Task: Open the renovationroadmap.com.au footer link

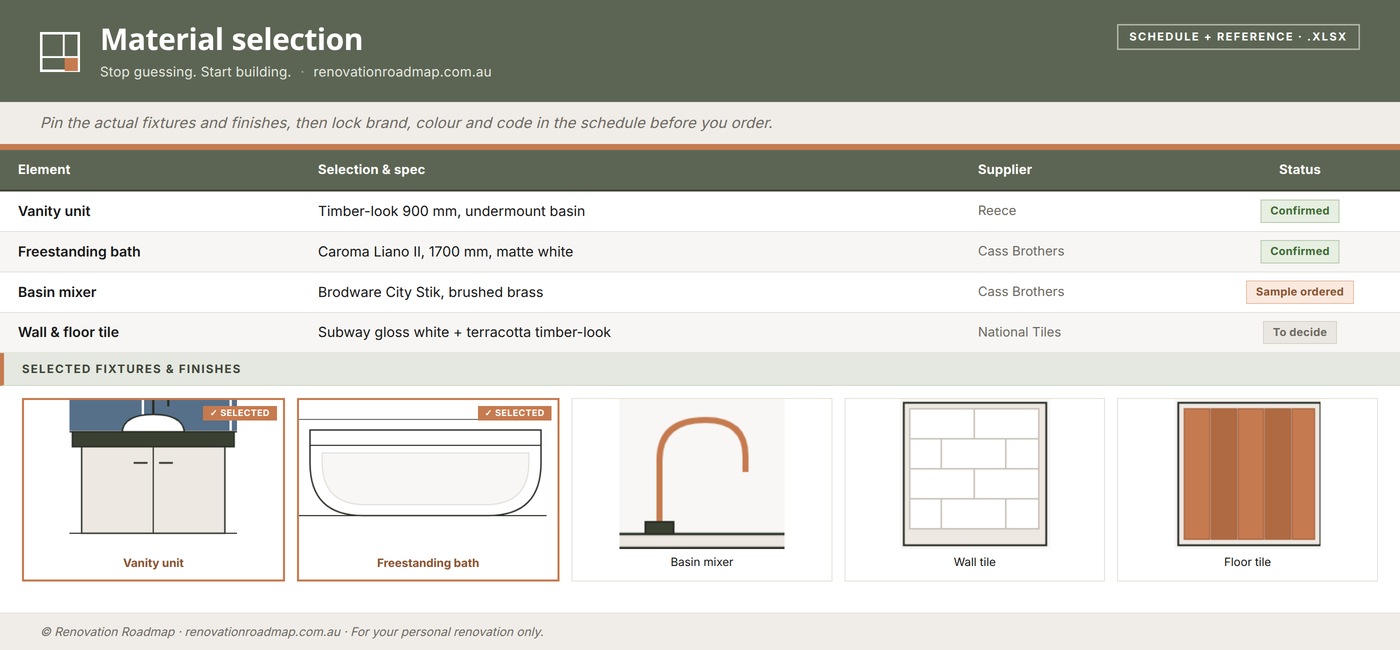Action: [x=263, y=632]
